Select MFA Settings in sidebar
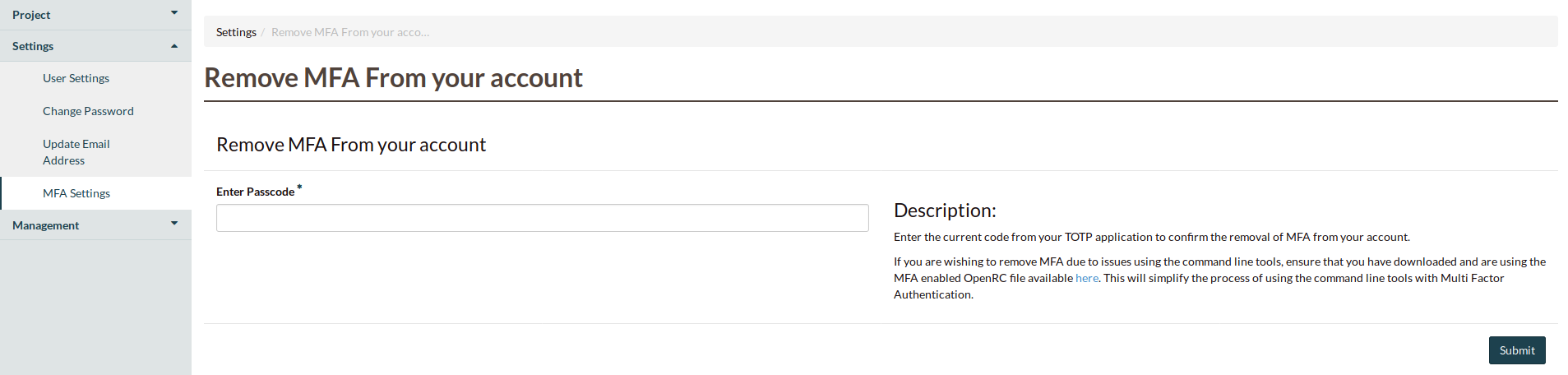Viewport: 1568px width, 375px height. (76, 193)
